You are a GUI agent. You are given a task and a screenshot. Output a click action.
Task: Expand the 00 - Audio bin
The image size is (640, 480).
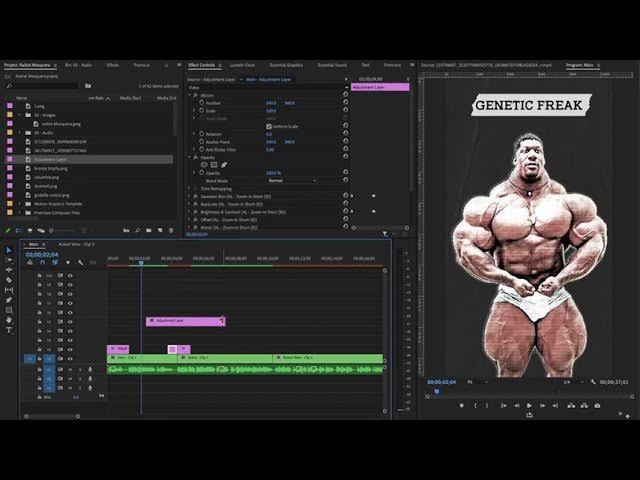[x=20, y=133]
